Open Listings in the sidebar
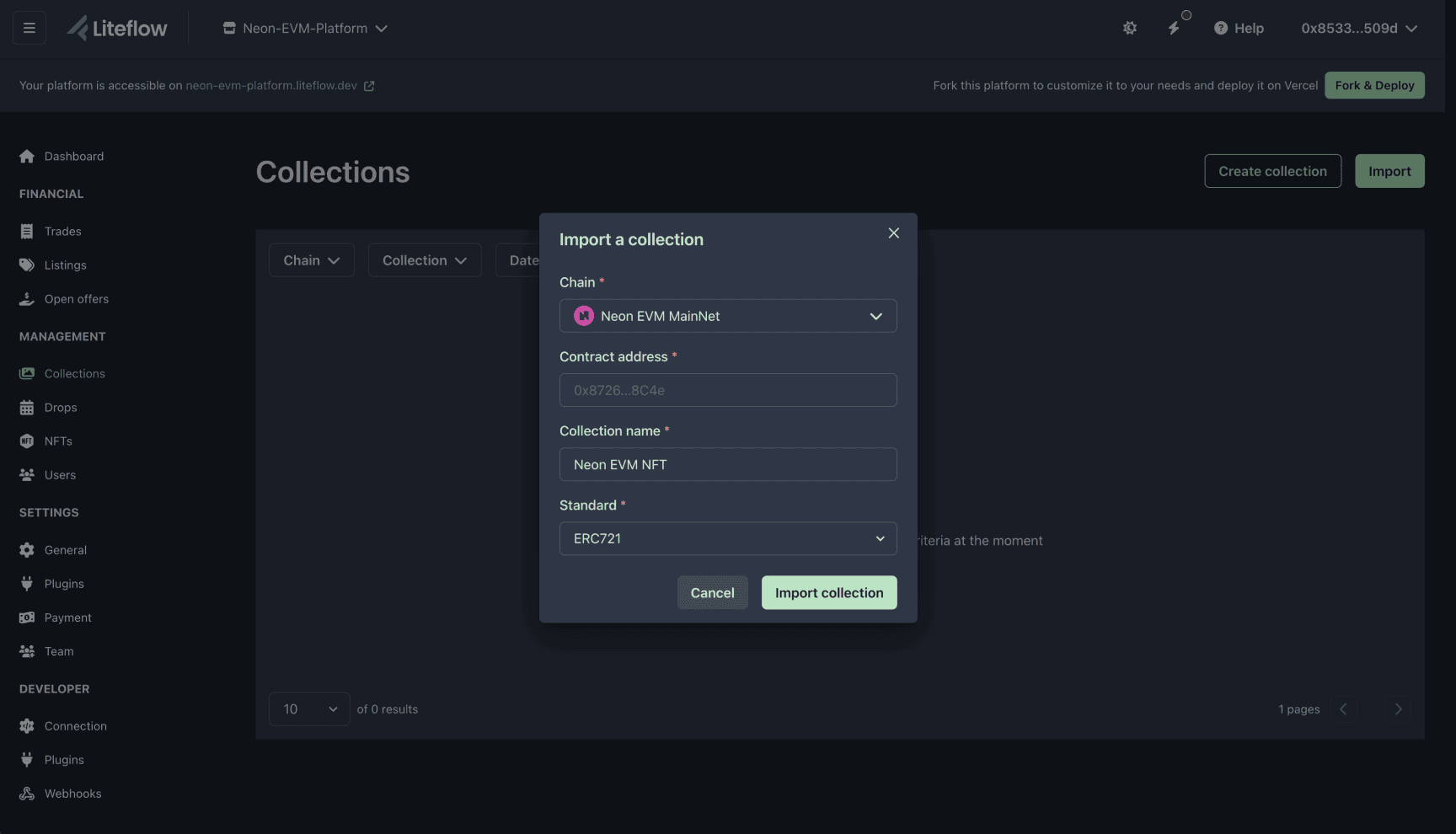1456x834 pixels. tap(66, 265)
